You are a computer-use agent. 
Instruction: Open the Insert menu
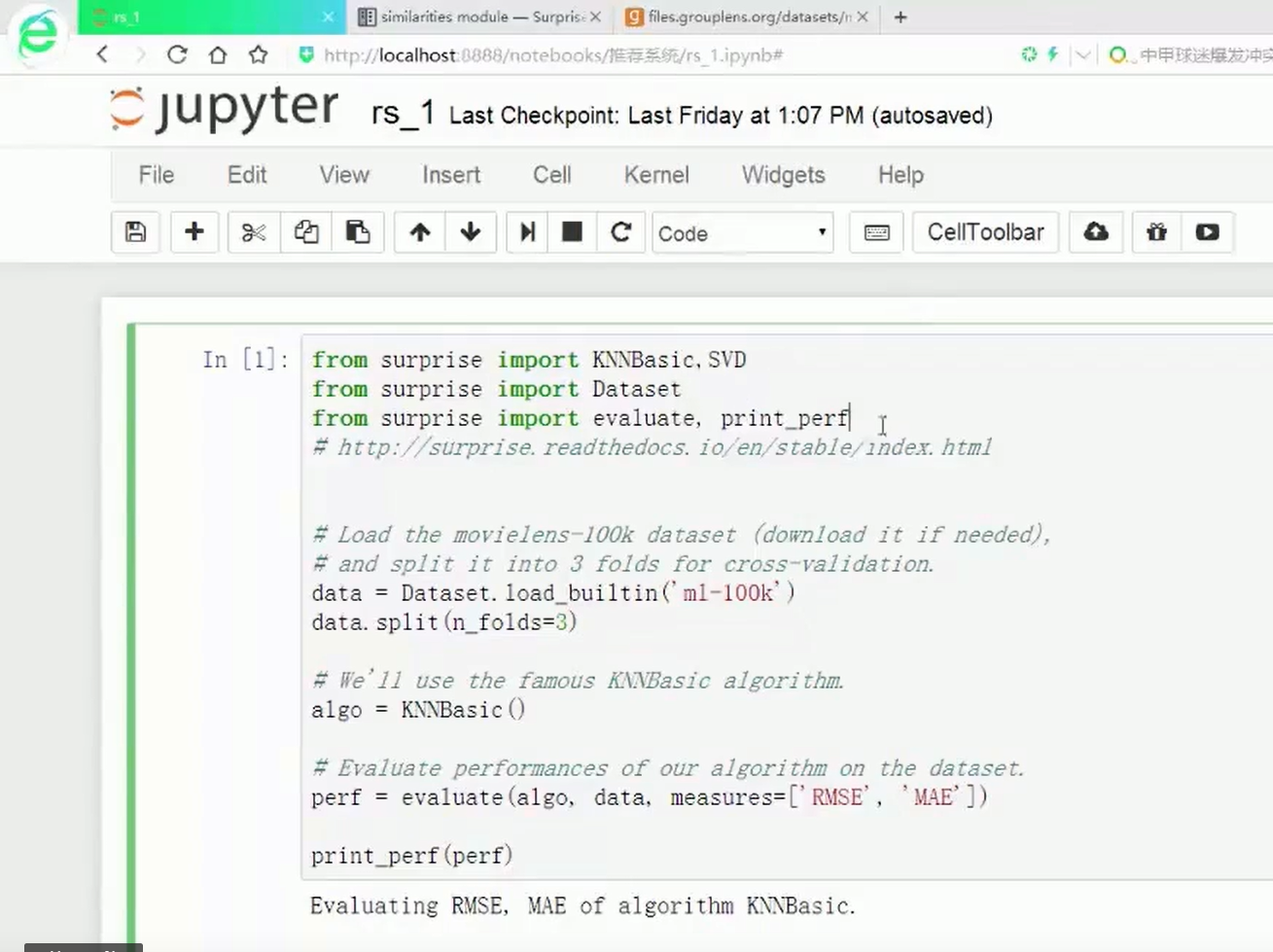451,175
